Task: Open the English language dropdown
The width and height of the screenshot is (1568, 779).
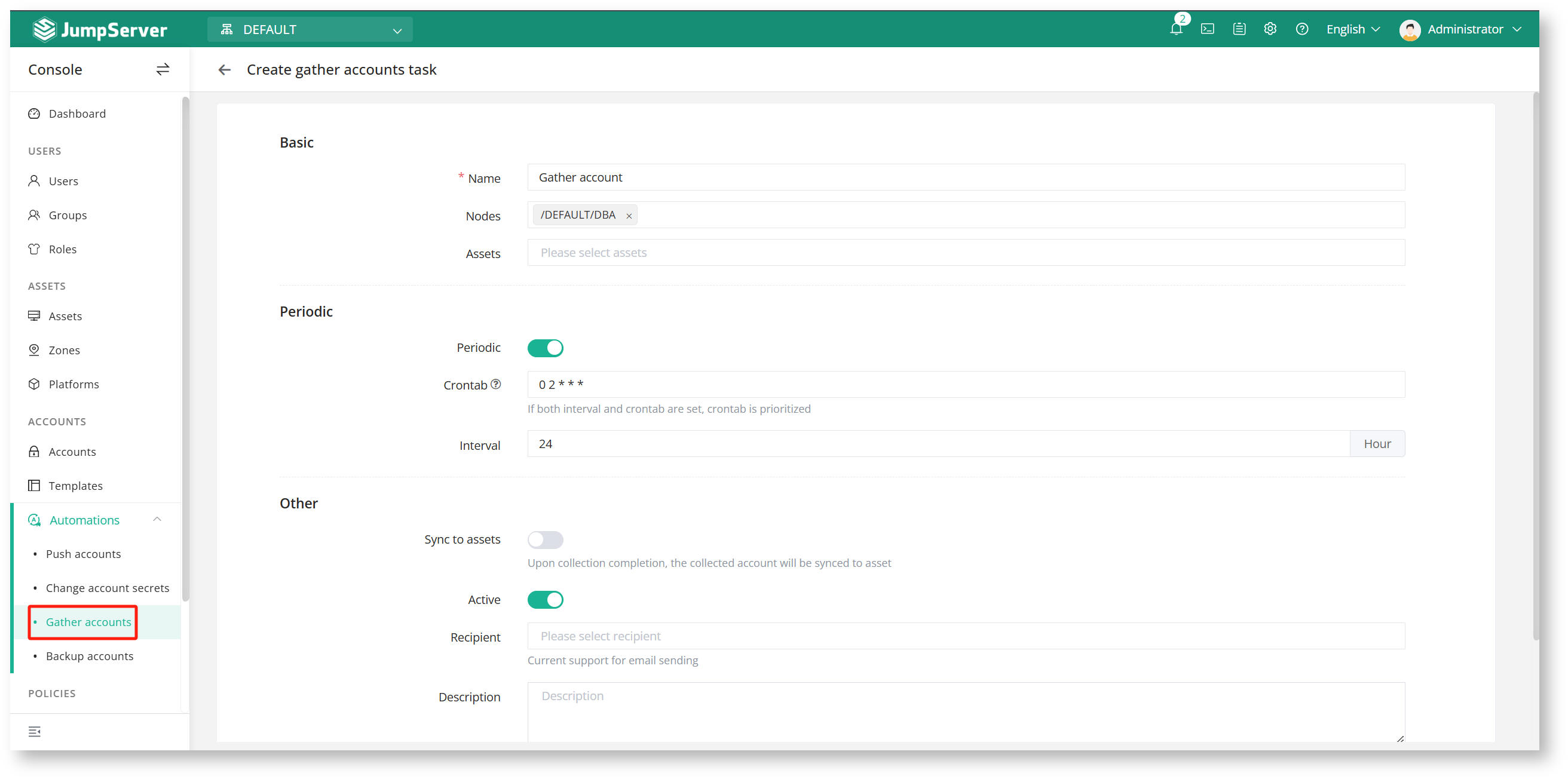Action: [x=1352, y=29]
